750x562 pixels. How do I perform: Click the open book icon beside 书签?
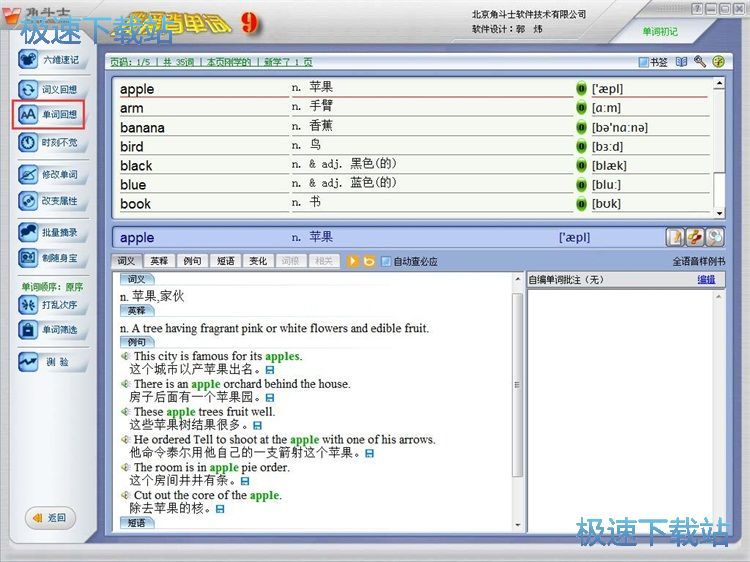(681, 62)
